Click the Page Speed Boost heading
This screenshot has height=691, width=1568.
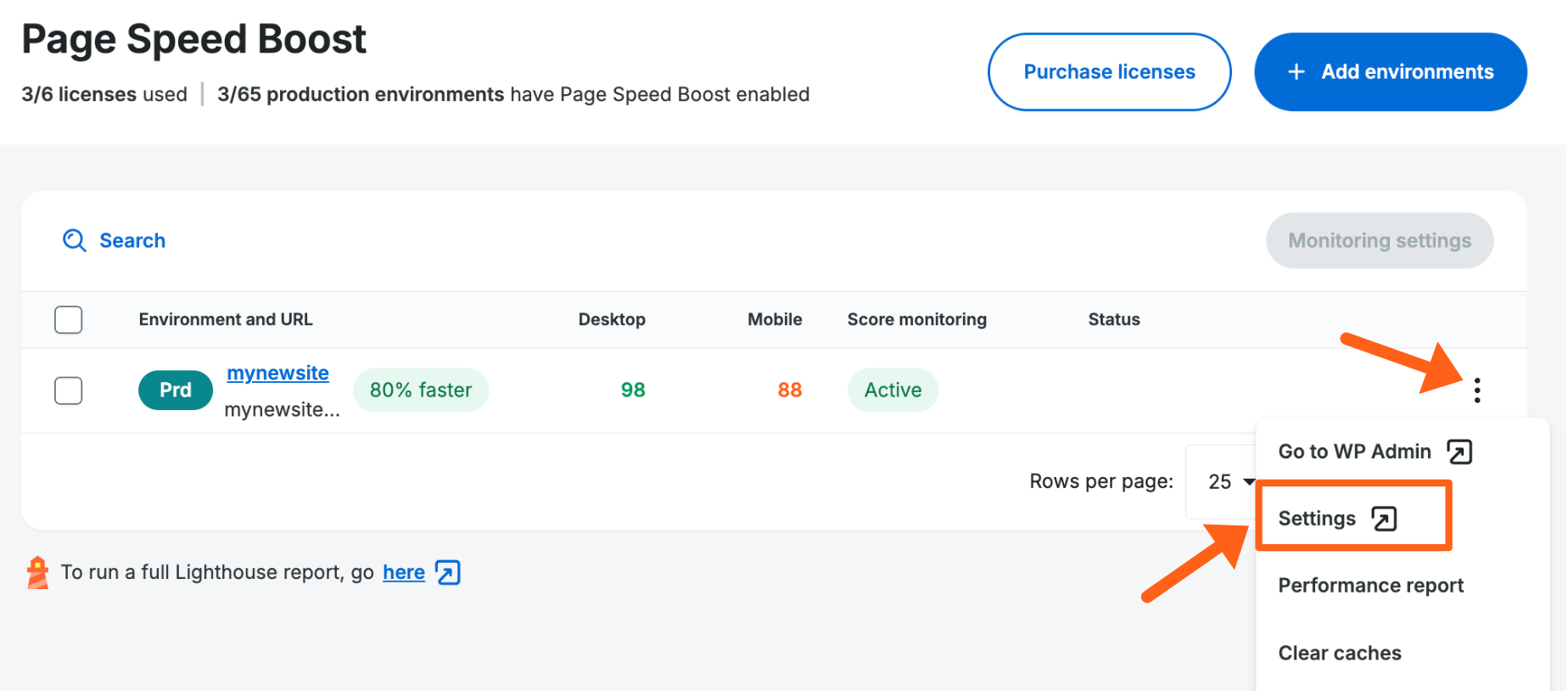(x=194, y=39)
